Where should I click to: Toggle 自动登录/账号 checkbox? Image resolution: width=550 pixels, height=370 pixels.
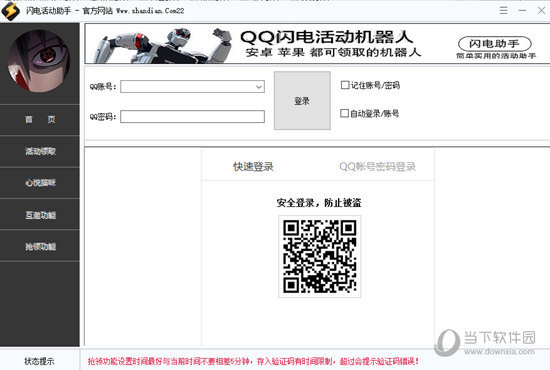pyautogui.click(x=344, y=113)
